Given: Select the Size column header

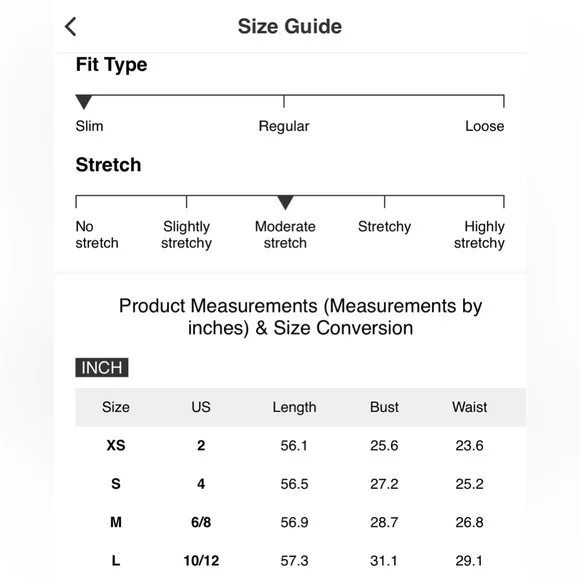Looking at the screenshot, I should click(x=116, y=407).
